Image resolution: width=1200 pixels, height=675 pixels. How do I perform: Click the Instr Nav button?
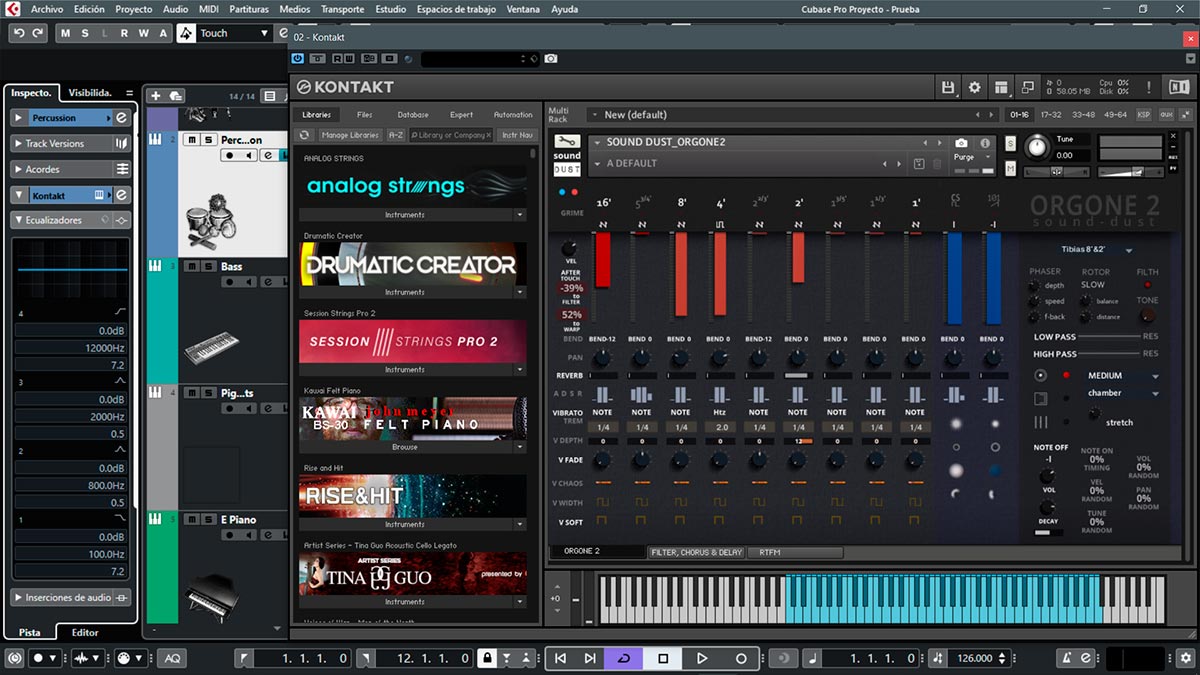tap(517, 135)
